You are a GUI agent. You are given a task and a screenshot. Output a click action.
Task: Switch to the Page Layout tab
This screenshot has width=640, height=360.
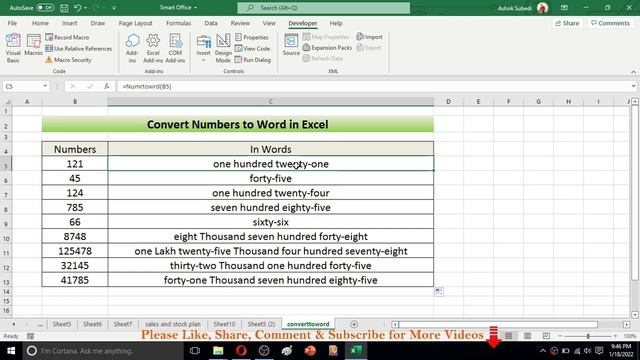[x=136, y=23]
